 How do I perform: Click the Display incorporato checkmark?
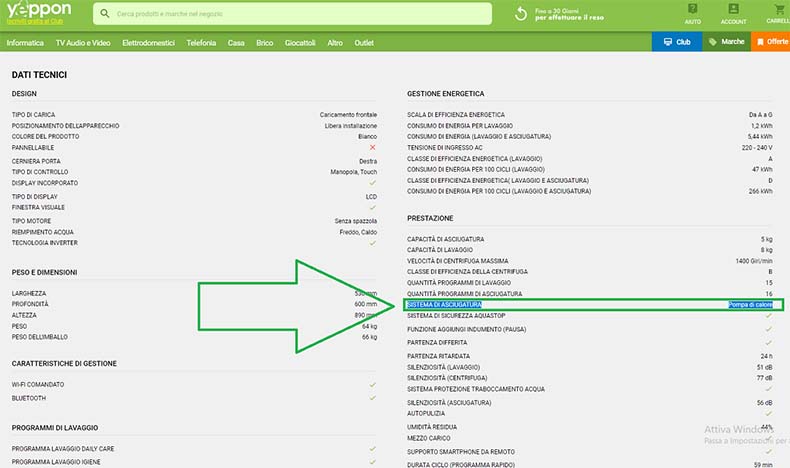coord(372,183)
